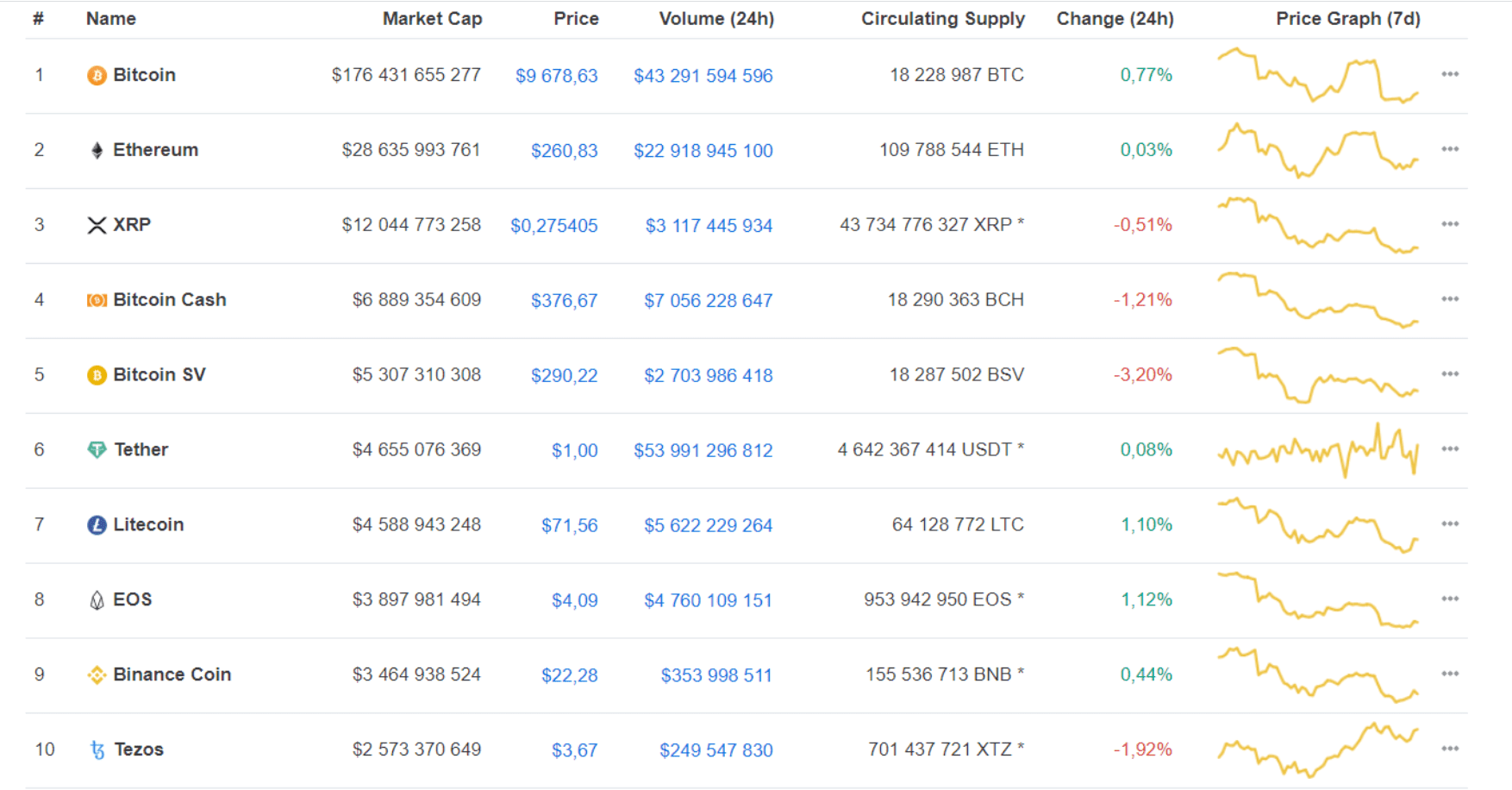Open the three-dot menu for Bitcoin SV
The width and height of the screenshot is (1512, 790).
pos(1450,374)
